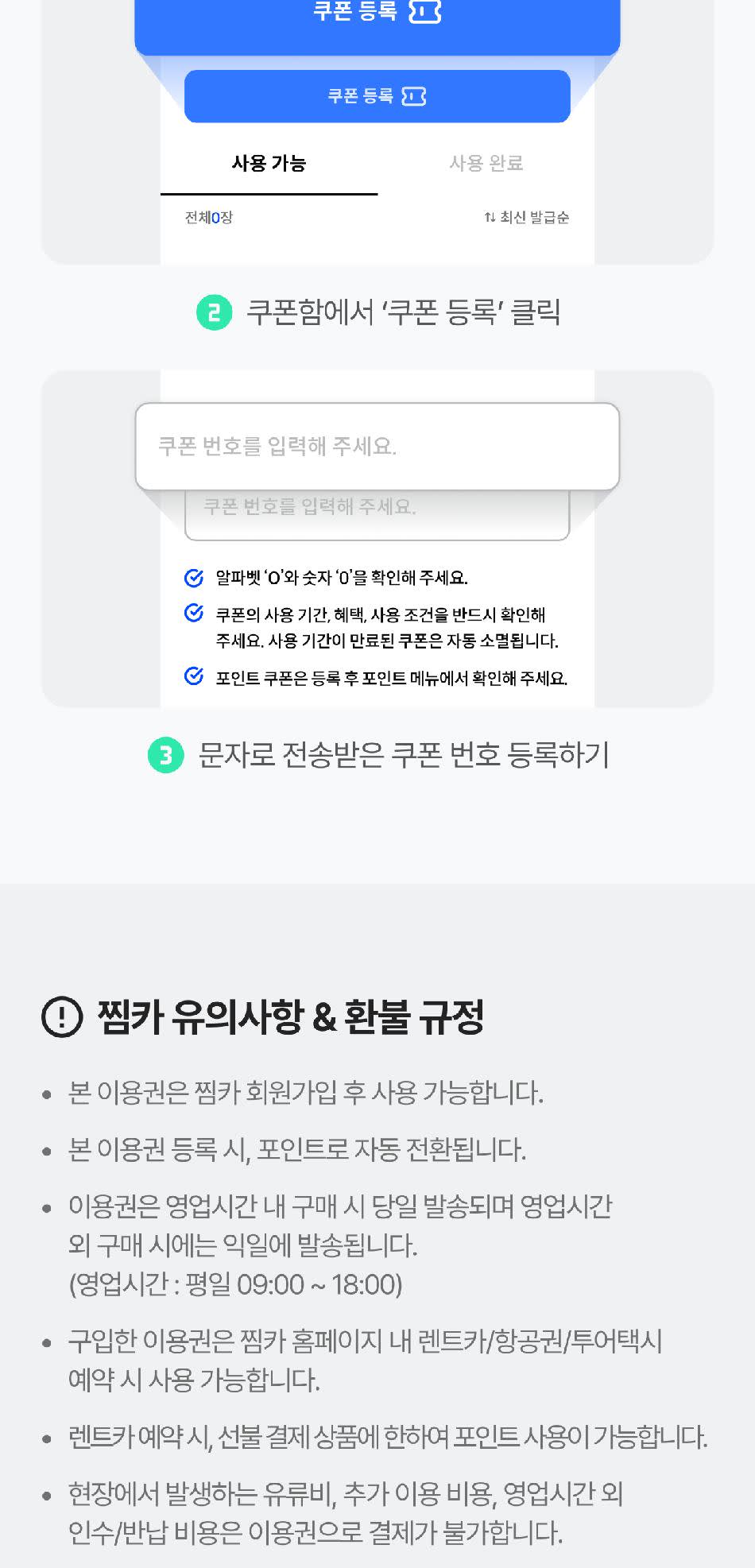Click the check icon beside the 알파벳 'O' notice
755x1568 pixels.
[x=193, y=578]
